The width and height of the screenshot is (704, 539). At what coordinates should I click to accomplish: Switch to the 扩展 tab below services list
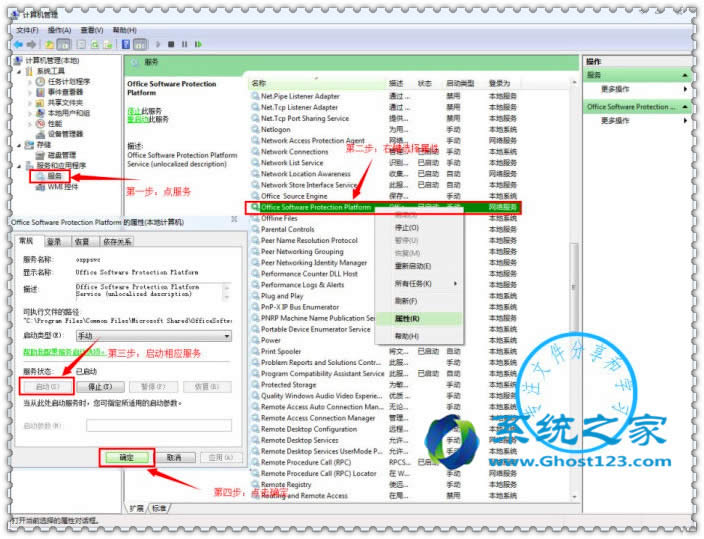coord(136,508)
